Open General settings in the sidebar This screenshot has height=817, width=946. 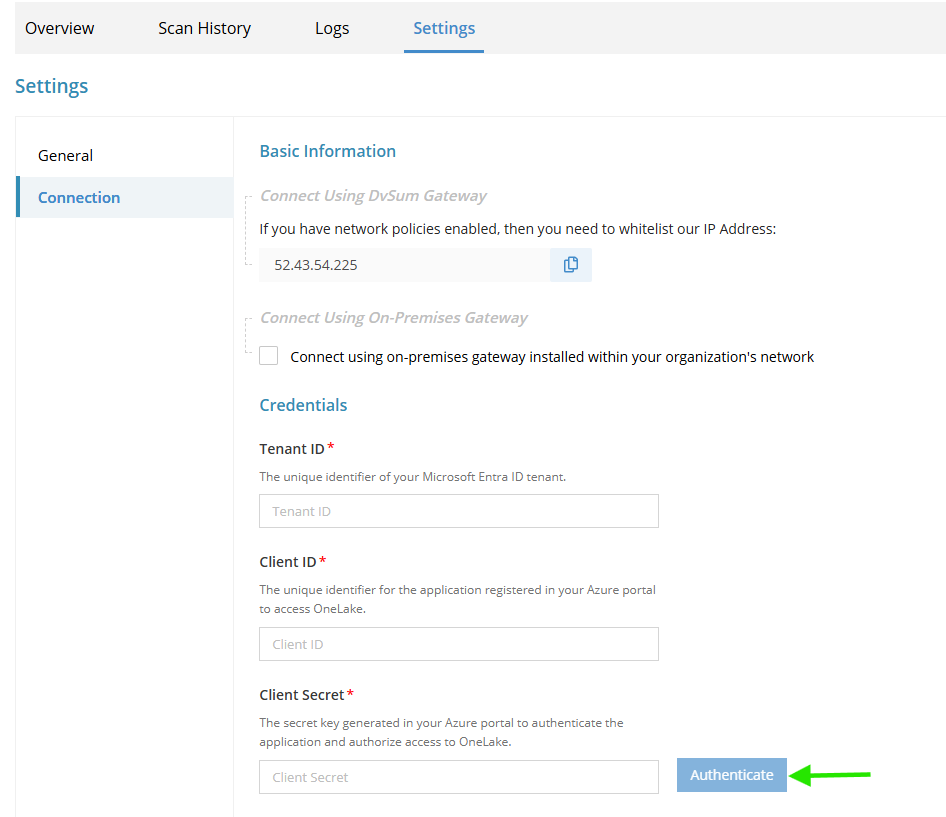[66, 156]
